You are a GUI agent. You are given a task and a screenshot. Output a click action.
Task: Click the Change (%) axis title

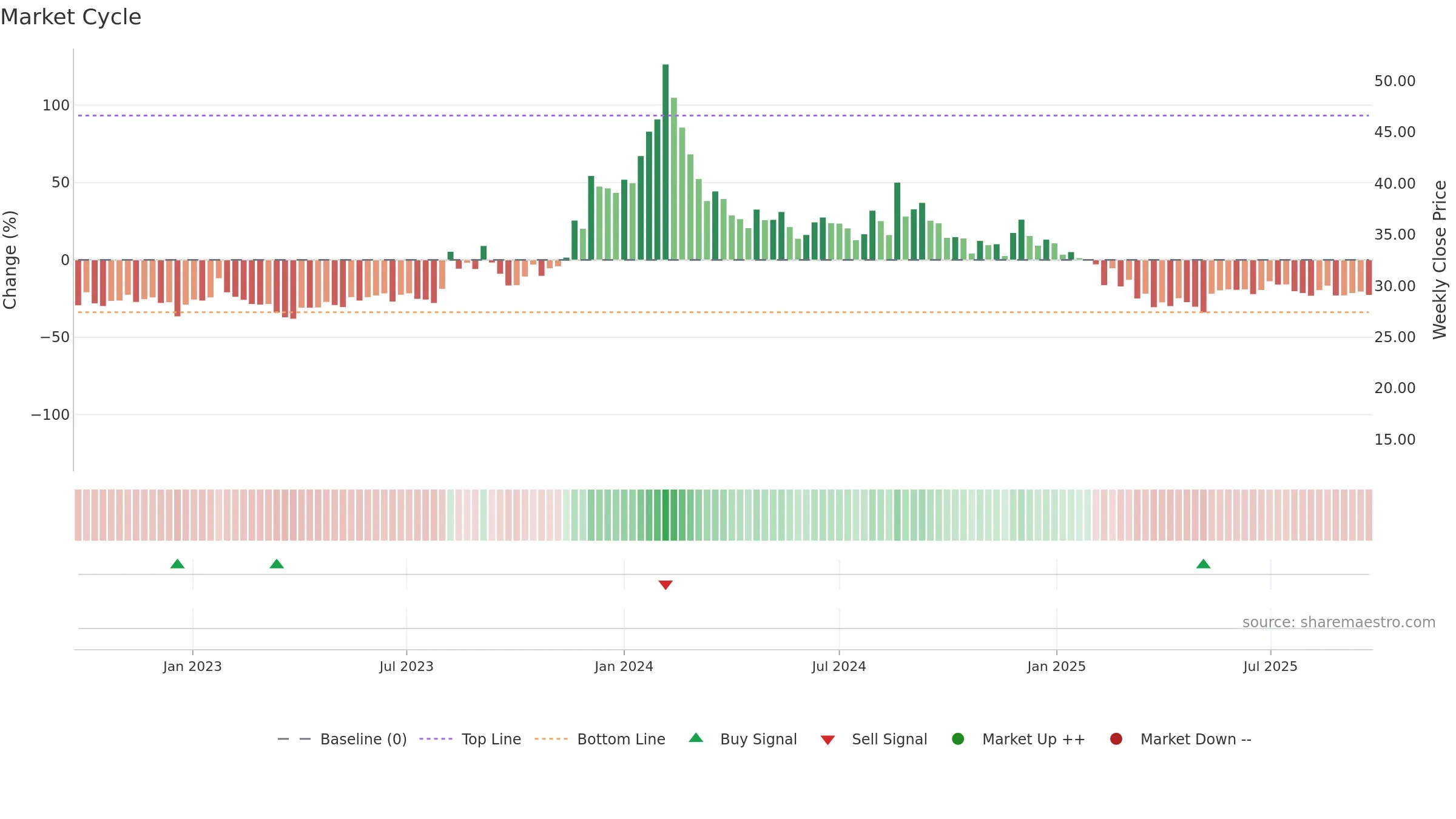click(10, 260)
